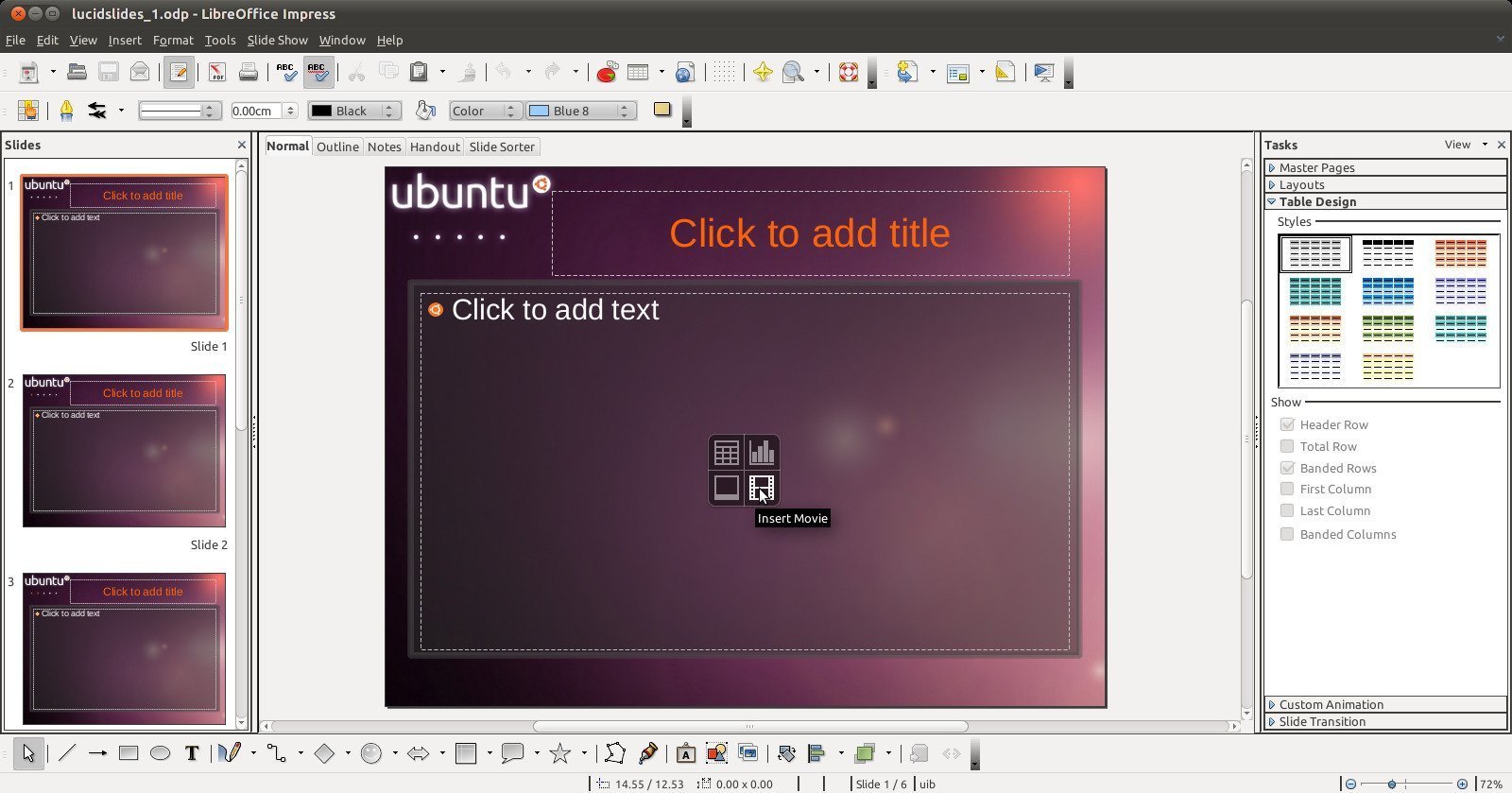Screen dimensions: 1512x793
Task: Click the 'Click to add title' placeholder
Action: 811,233
